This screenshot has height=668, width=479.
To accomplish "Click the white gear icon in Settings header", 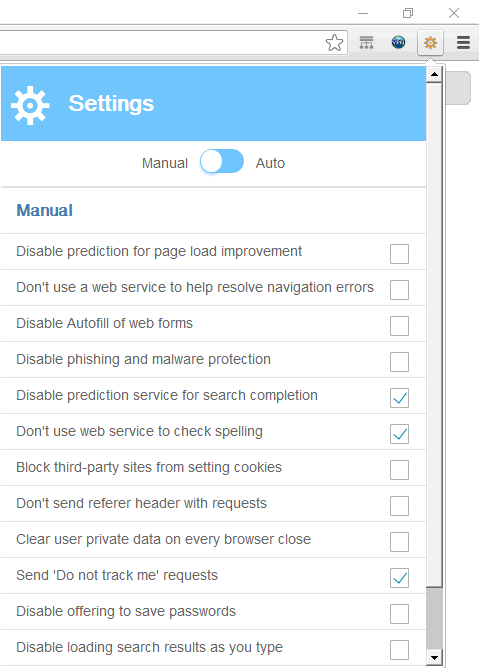I will pyautogui.click(x=30, y=105).
